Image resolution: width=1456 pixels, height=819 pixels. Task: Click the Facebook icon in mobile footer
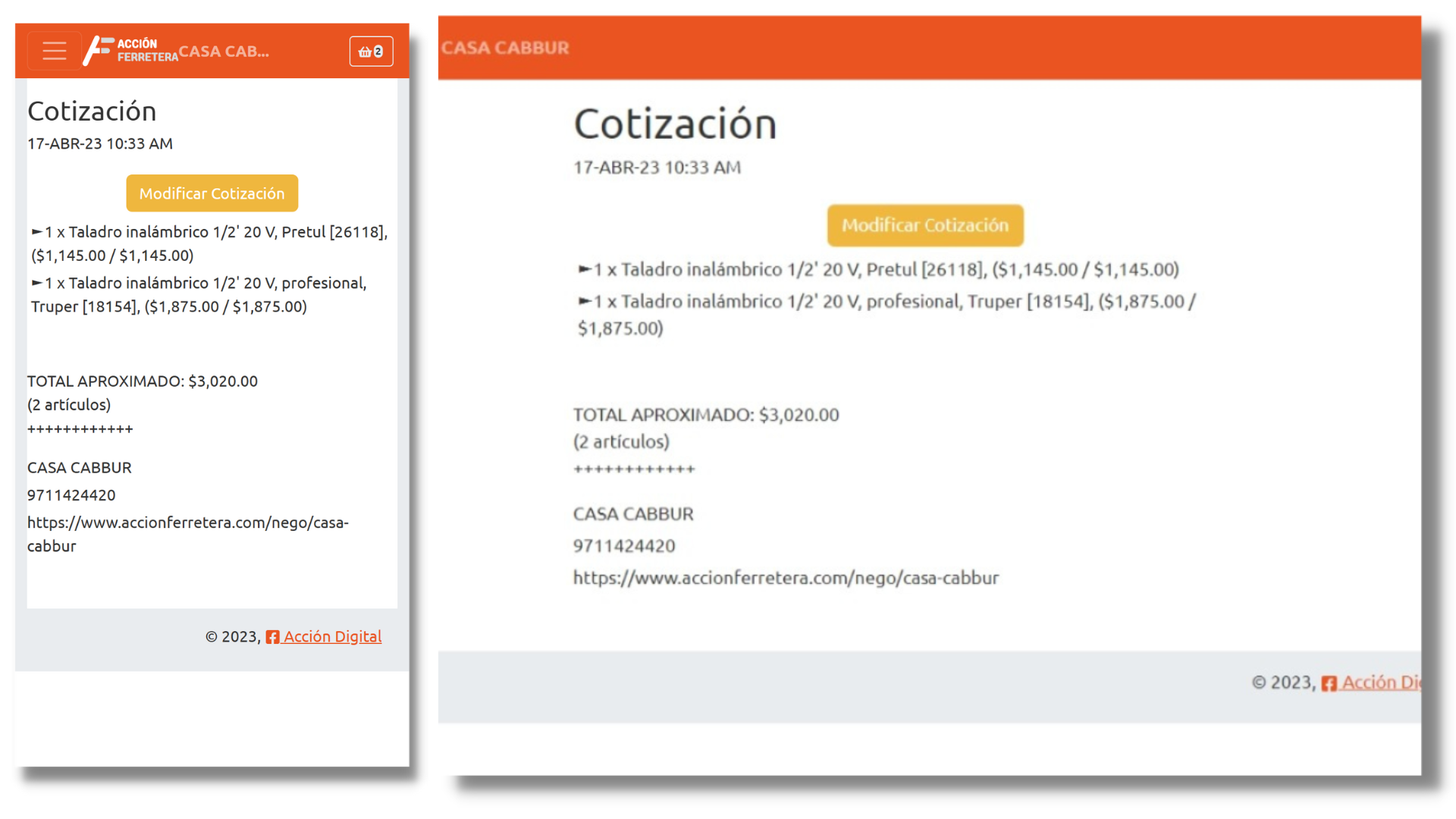[x=272, y=637]
